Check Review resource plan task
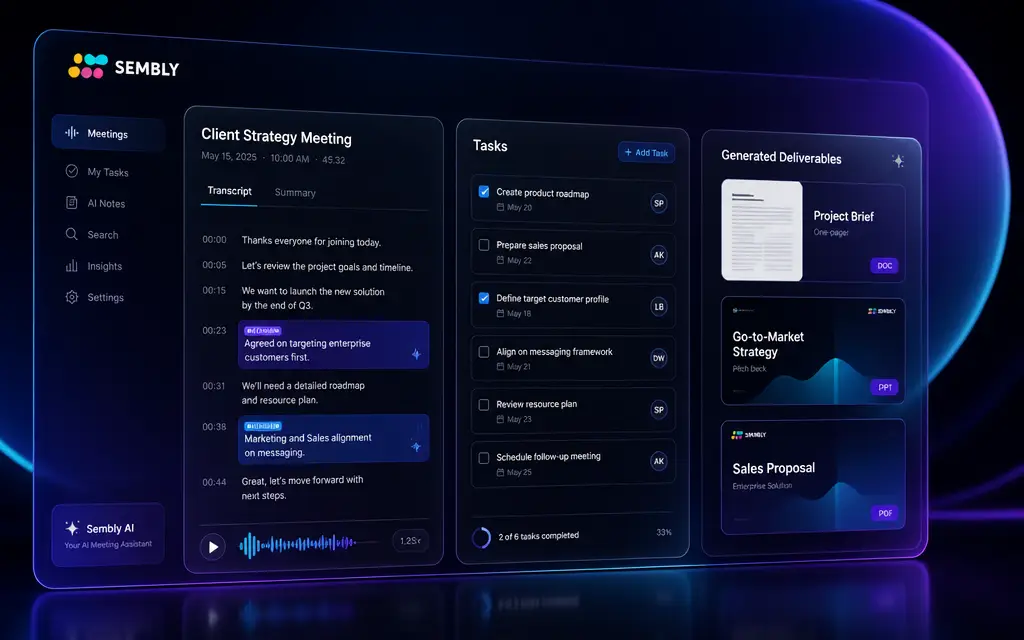The image size is (1024, 640). [484, 405]
